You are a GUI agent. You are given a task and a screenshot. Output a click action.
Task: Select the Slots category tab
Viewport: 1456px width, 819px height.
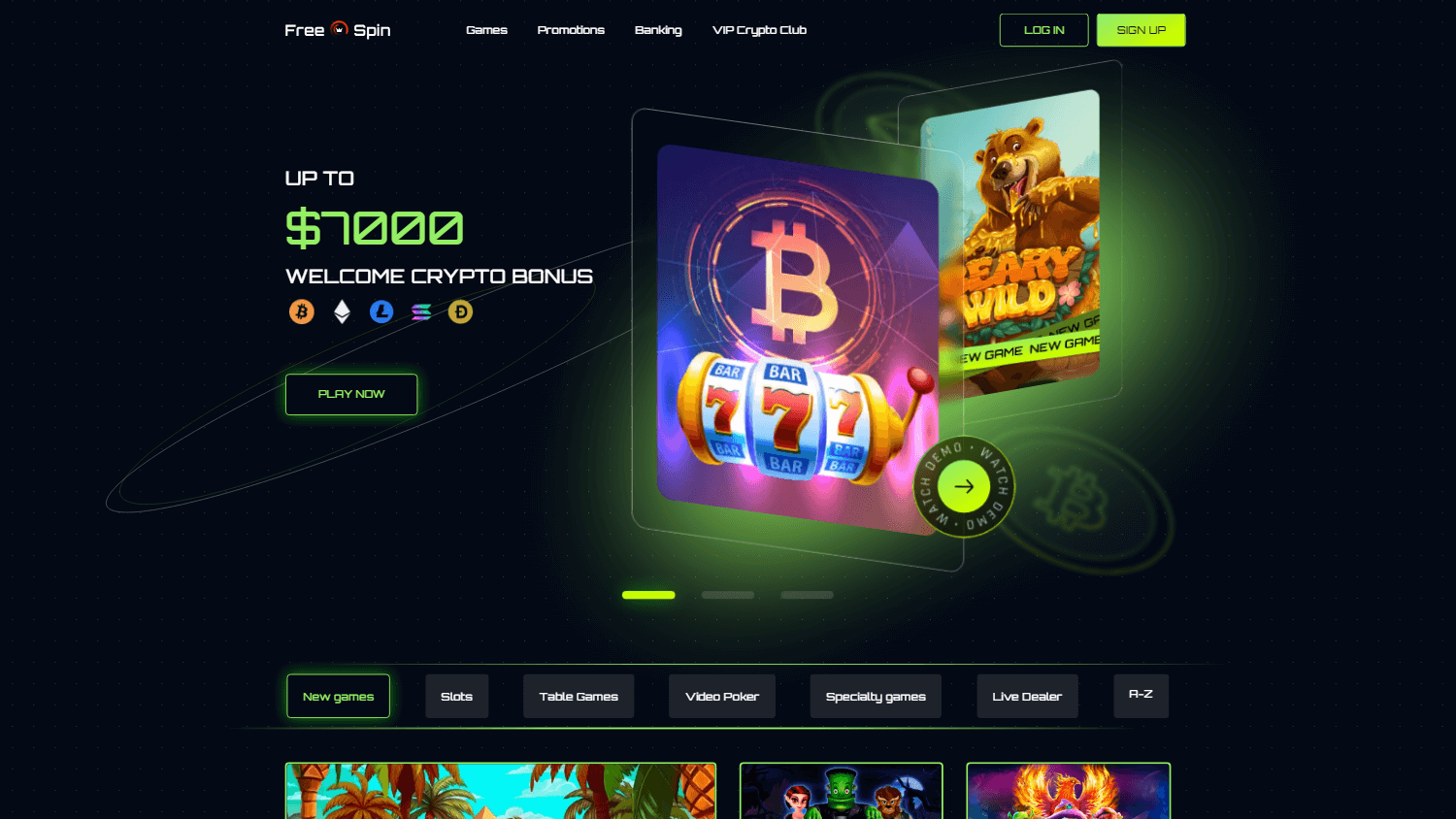point(456,696)
